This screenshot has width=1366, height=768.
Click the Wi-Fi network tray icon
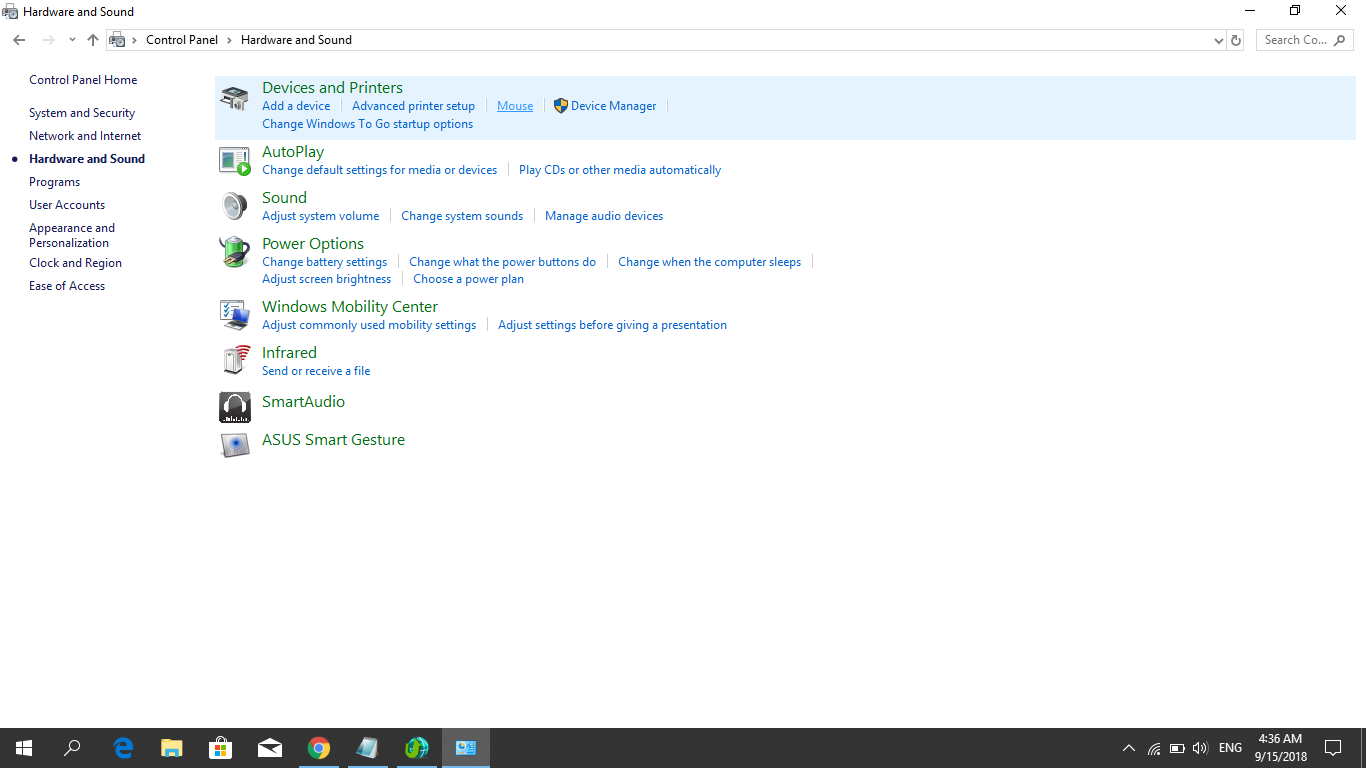pos(1154,748)
